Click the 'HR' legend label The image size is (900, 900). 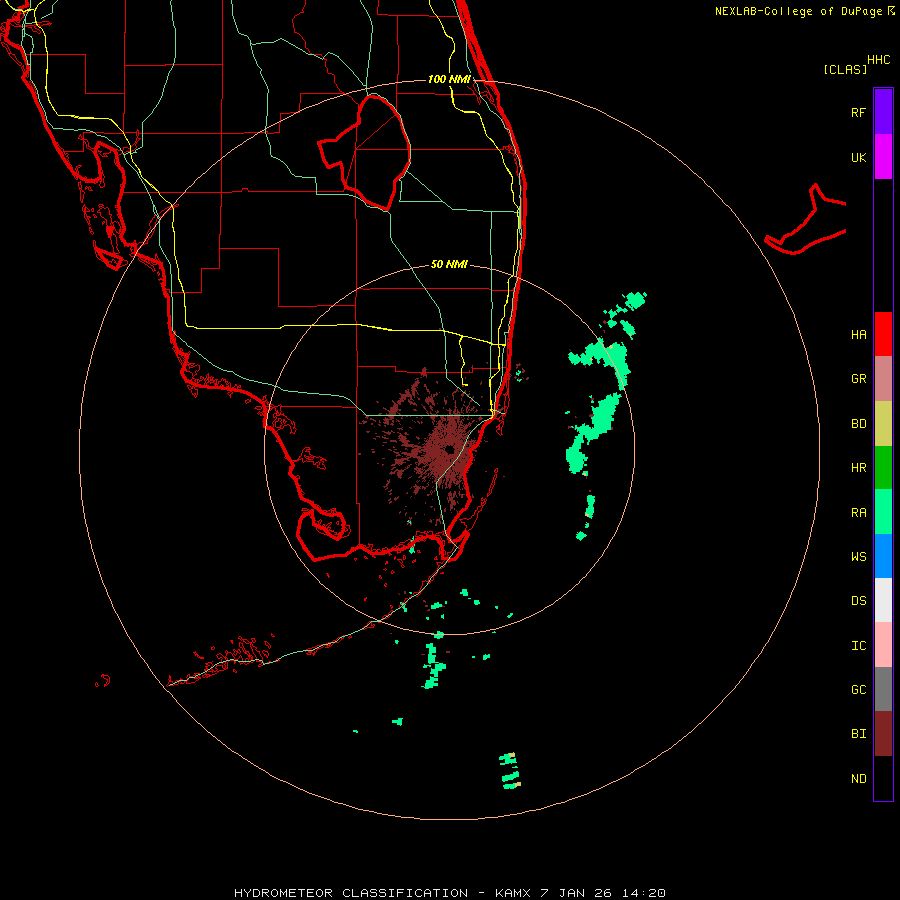[858, 468]
